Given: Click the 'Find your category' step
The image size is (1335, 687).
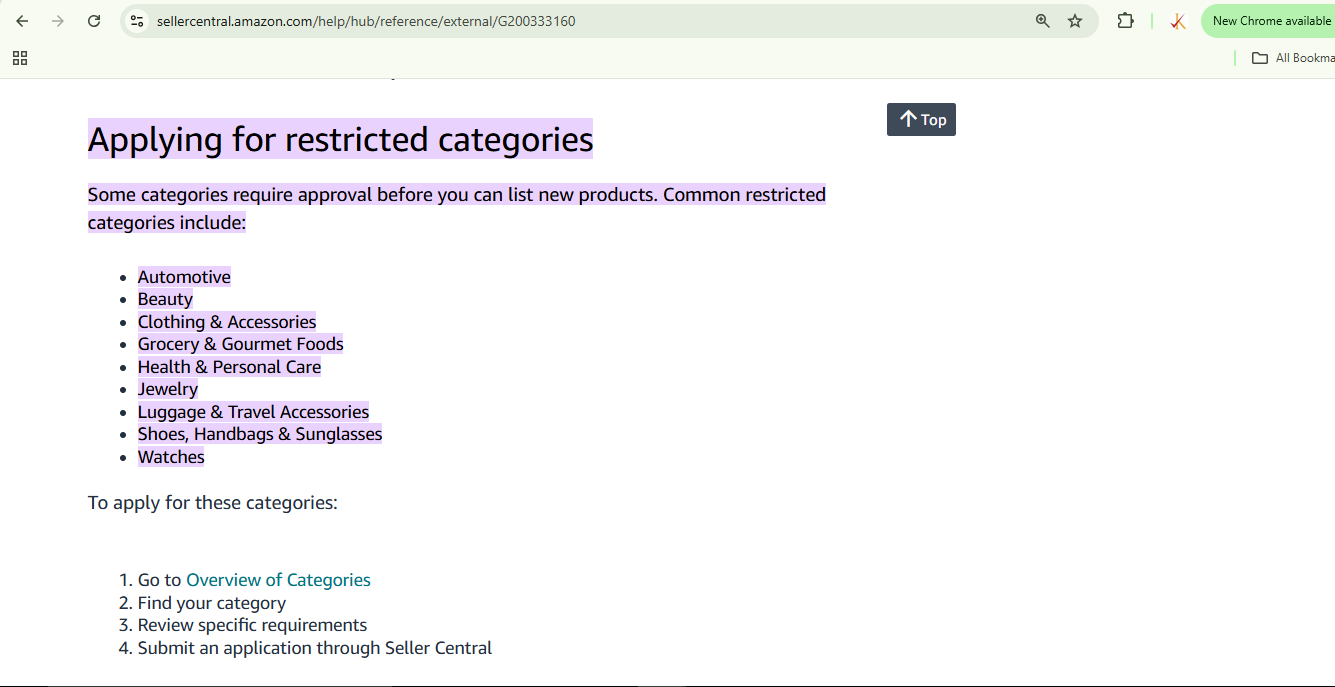Looking at the screenshot, I should tap(212, 603).
